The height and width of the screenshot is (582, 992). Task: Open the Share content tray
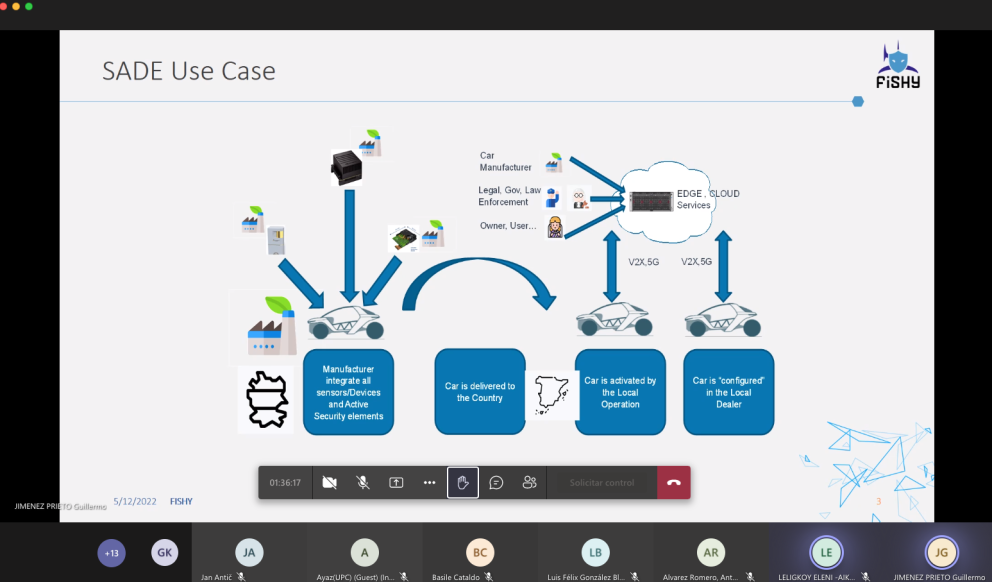(396, 482)
